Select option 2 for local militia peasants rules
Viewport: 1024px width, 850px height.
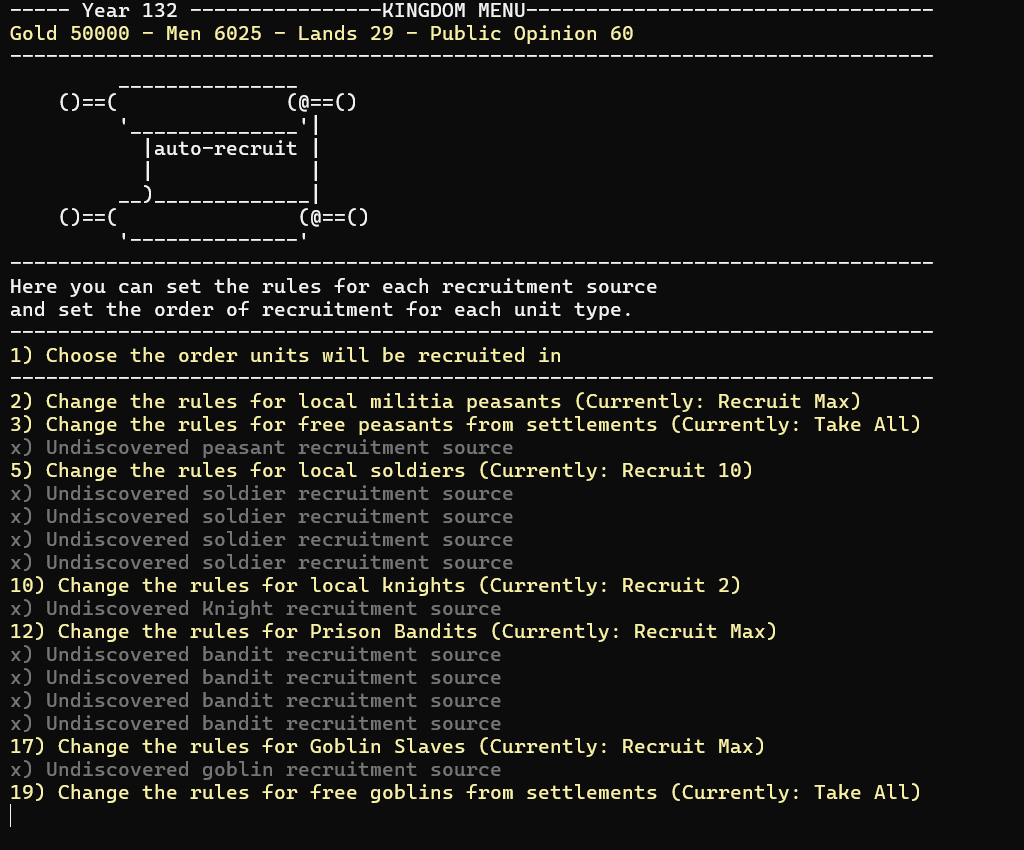coord(436,401)
